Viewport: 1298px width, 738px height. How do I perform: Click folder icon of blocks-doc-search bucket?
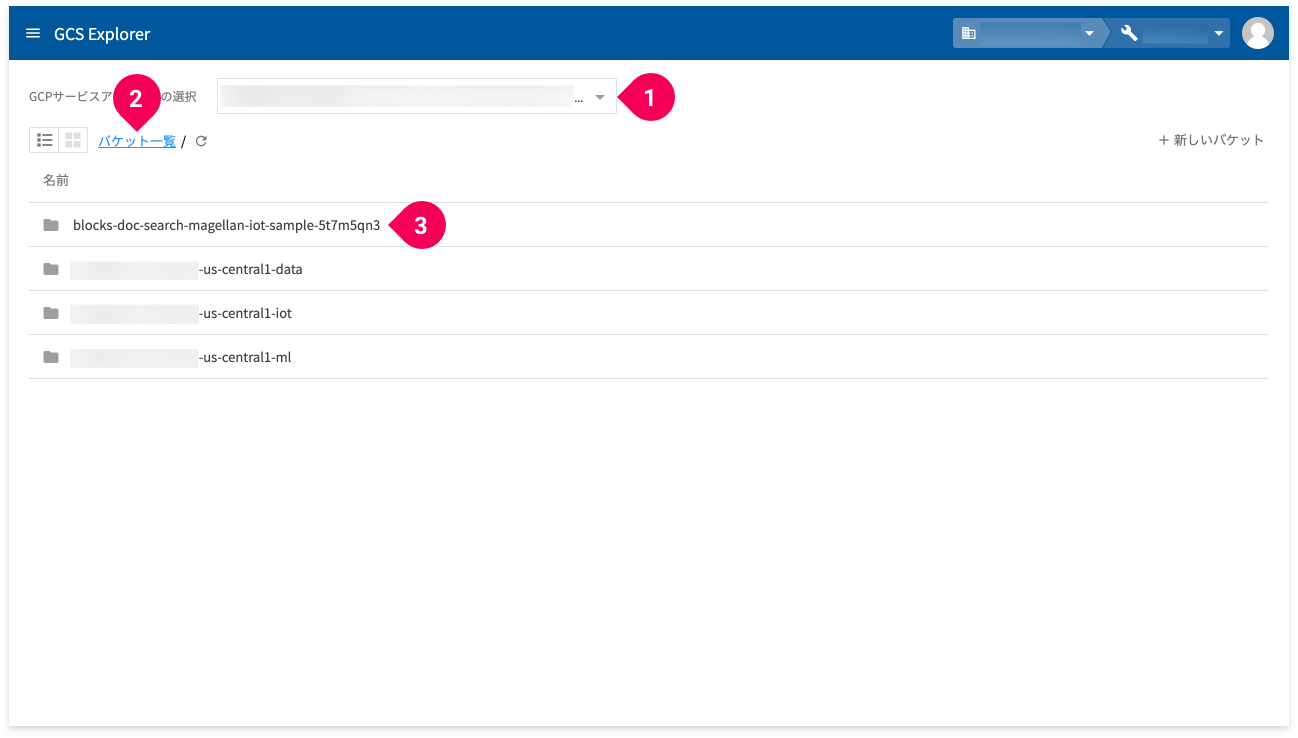click(x=51, y=225)
